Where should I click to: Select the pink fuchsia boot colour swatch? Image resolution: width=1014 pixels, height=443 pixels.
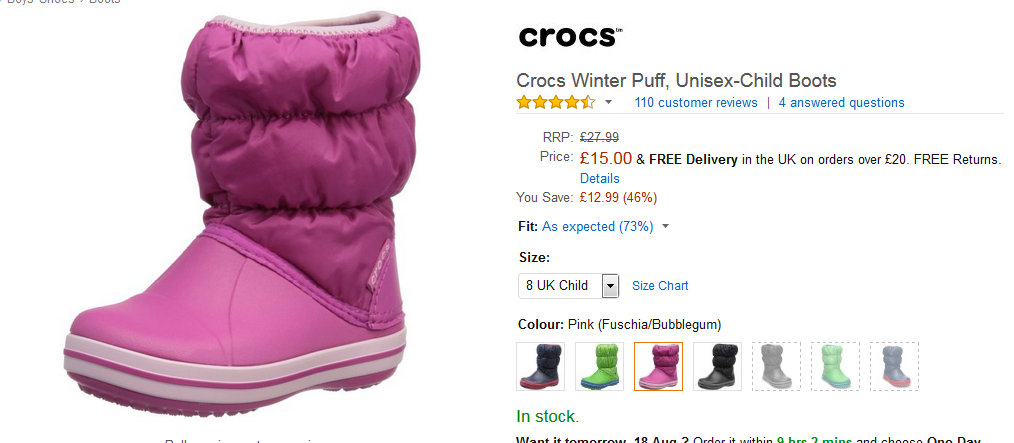click(x=658, y=367)
